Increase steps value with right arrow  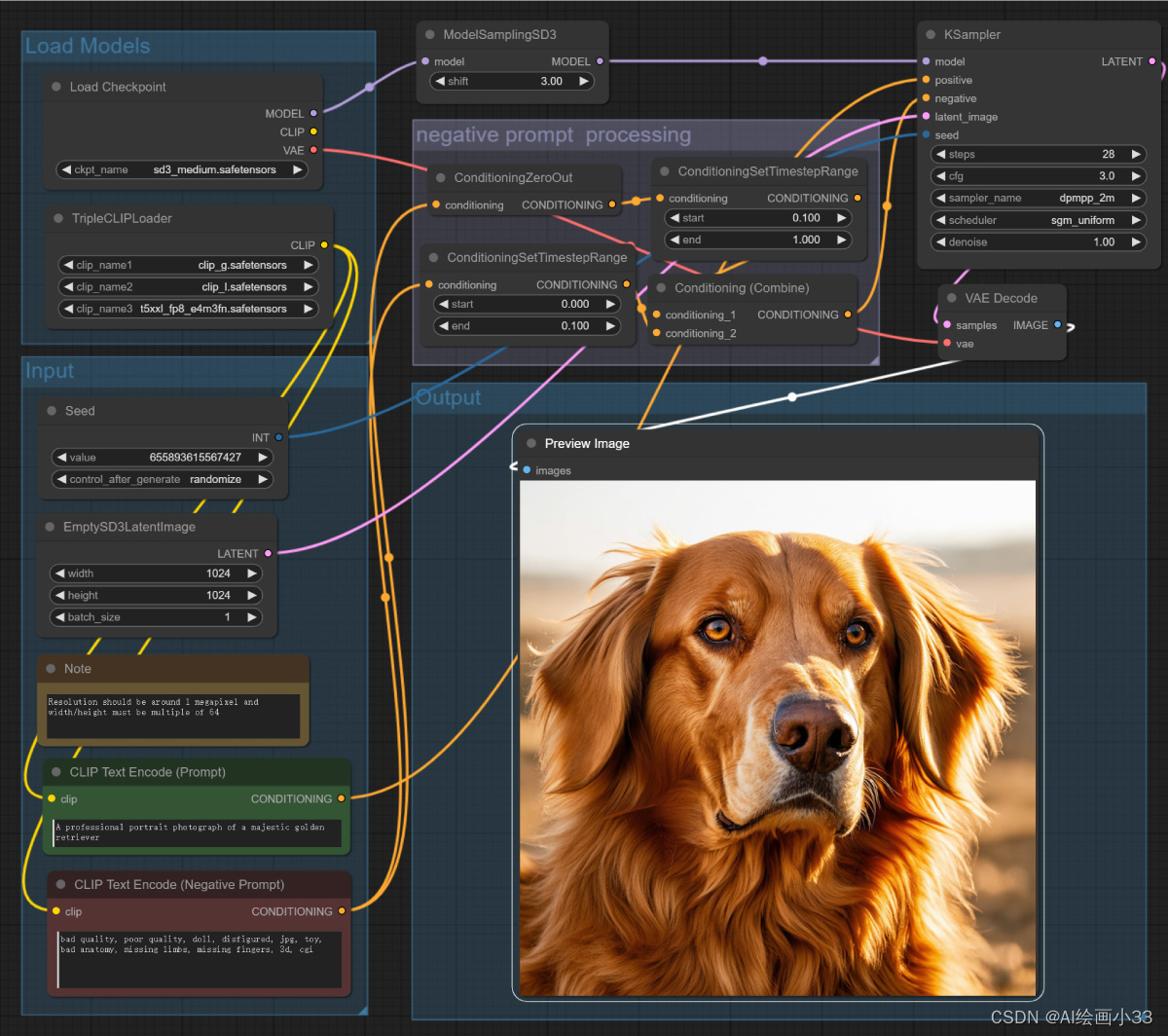[x=1134, y=154]
